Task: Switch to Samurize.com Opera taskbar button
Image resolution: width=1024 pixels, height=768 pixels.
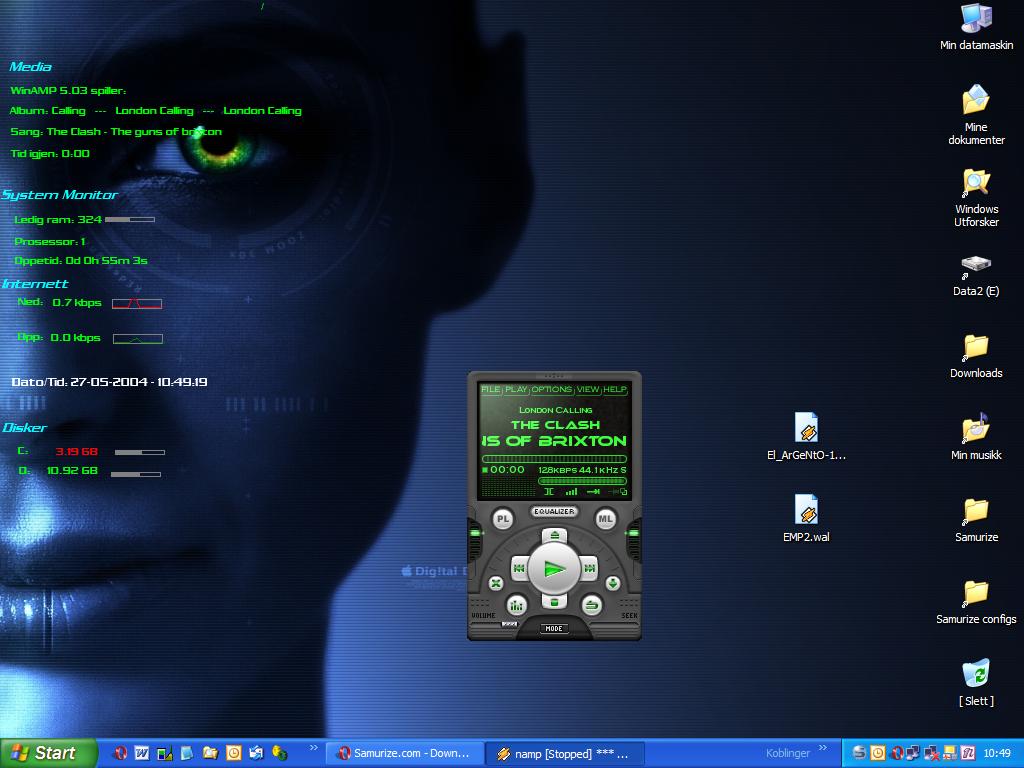Action: [x=405, y=754]
